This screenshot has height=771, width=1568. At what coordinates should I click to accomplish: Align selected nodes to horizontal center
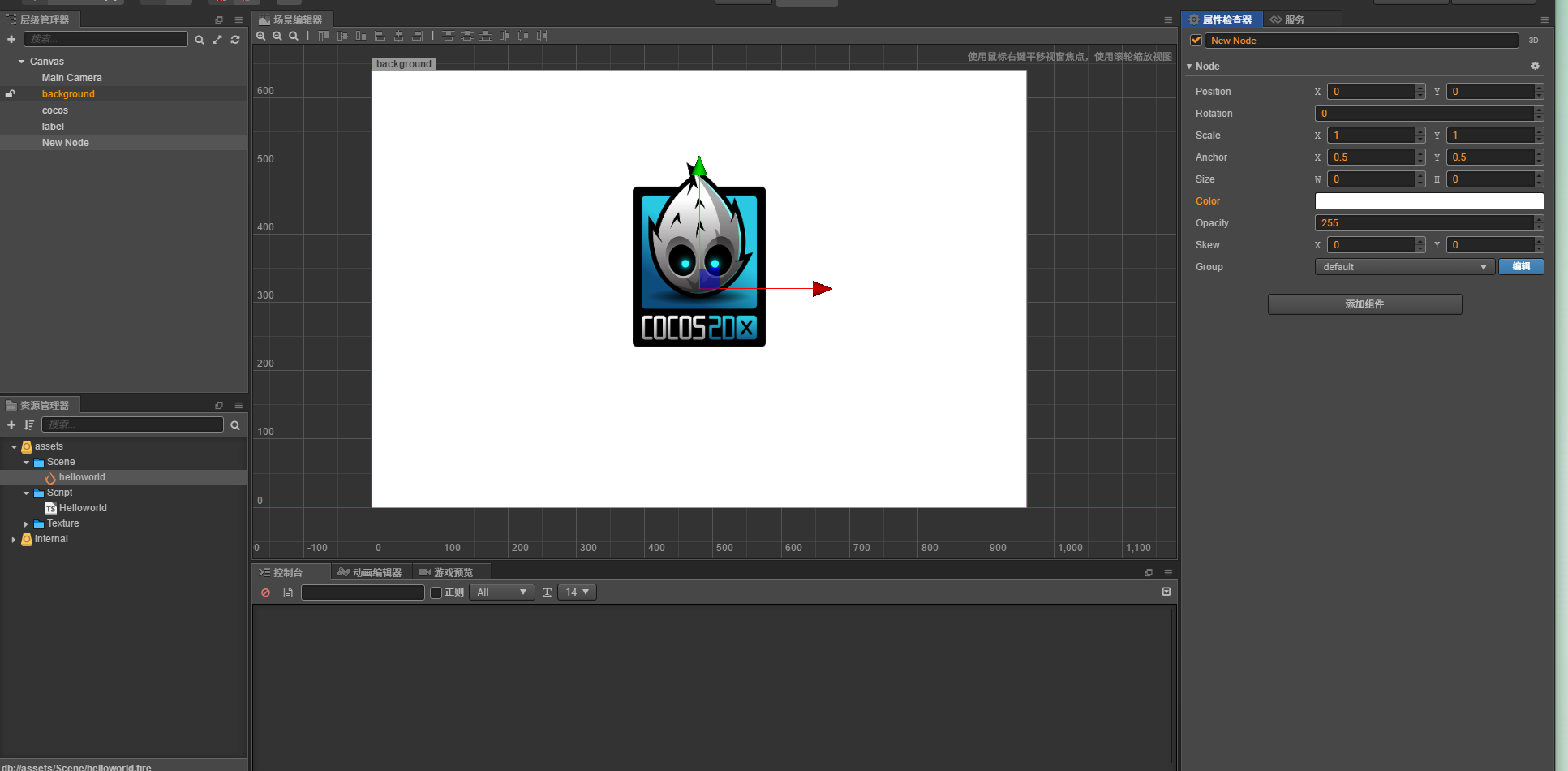click(398, 36)
